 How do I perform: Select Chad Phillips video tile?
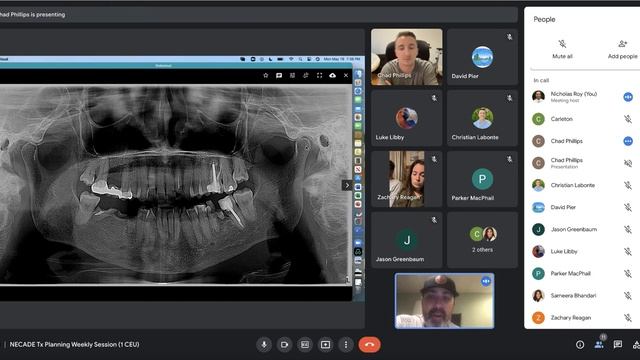(407, 57)
